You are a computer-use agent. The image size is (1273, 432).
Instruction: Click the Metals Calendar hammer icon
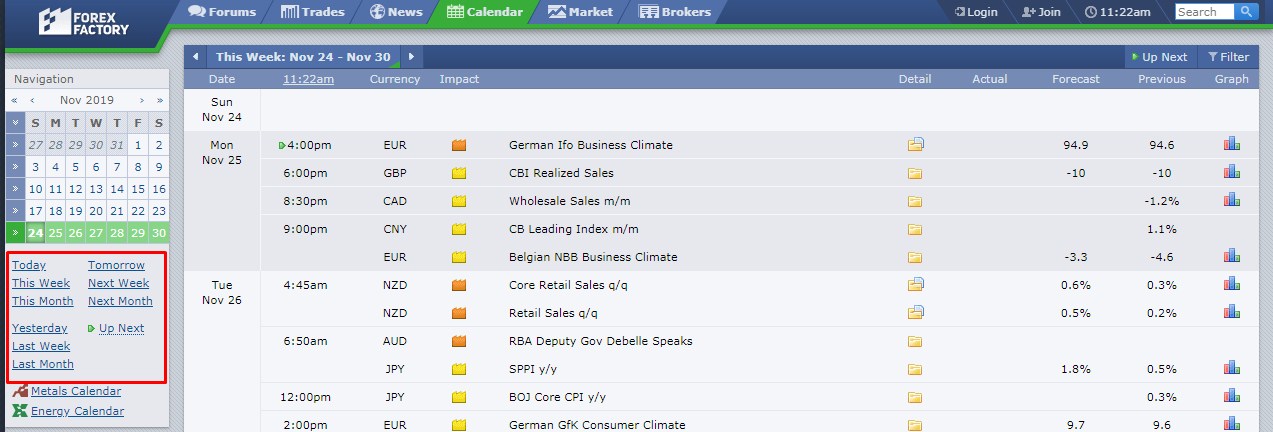[19, 391]
